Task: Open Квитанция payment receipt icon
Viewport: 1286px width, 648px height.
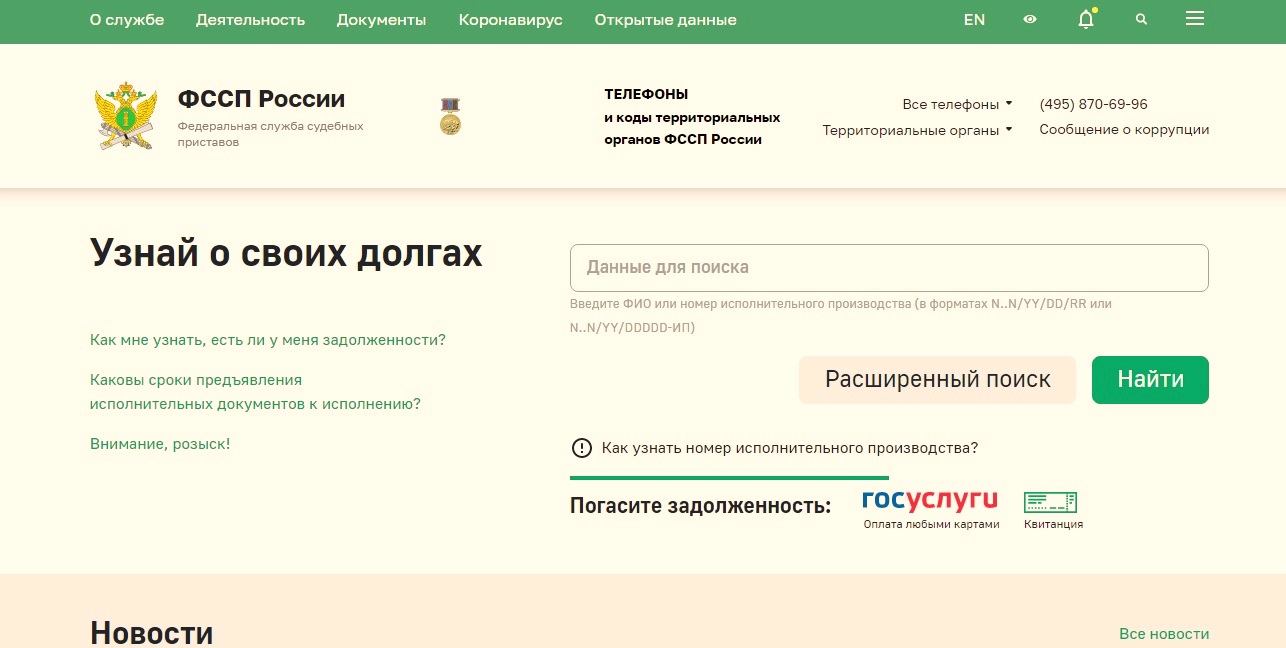Action: 1051,500
